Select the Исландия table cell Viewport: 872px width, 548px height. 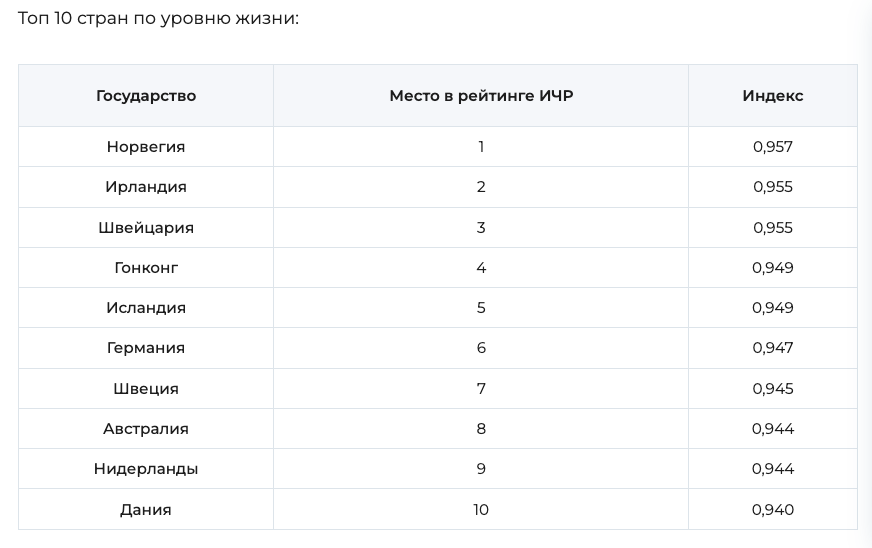click(146, 308)
